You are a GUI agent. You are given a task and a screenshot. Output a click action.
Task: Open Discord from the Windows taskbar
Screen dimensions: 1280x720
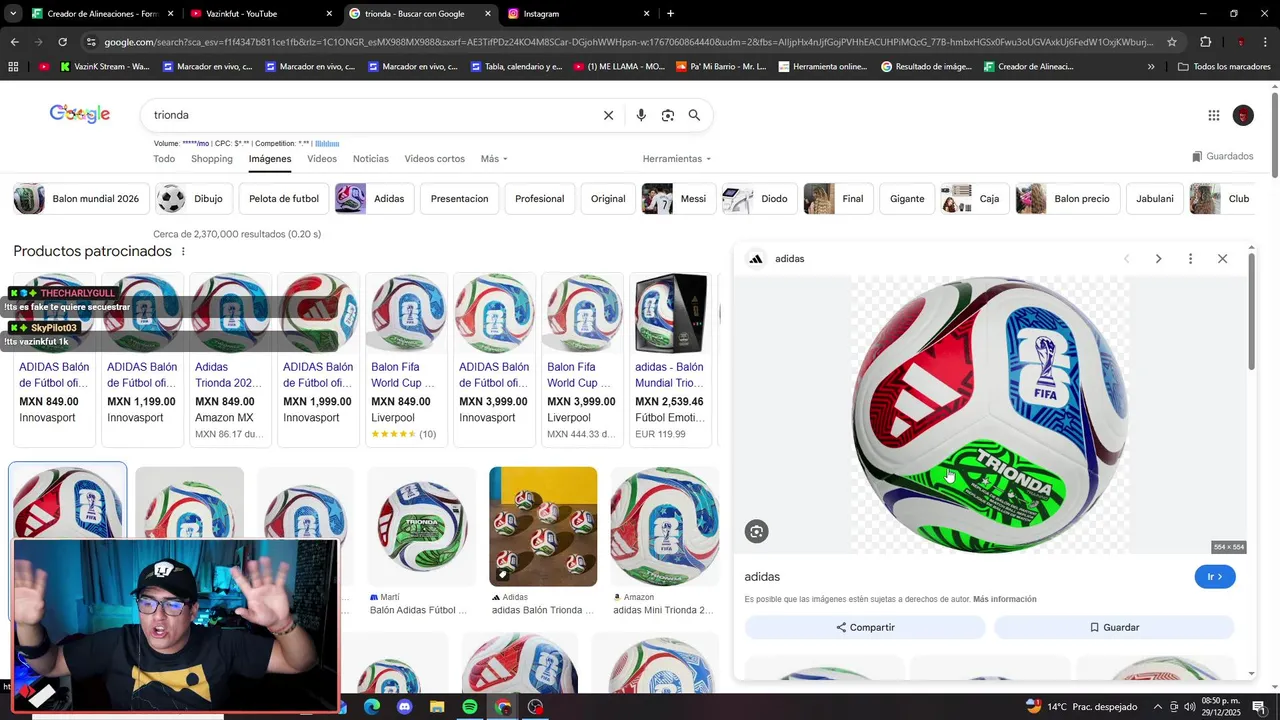[404, 707]
